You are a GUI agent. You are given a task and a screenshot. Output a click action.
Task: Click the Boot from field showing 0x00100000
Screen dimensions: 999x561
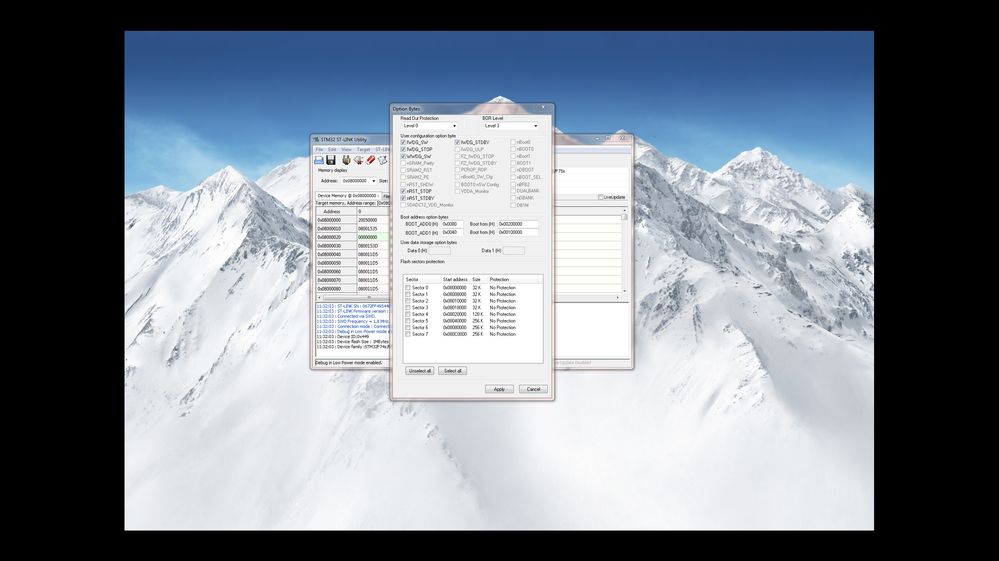(x=518, y=232)
